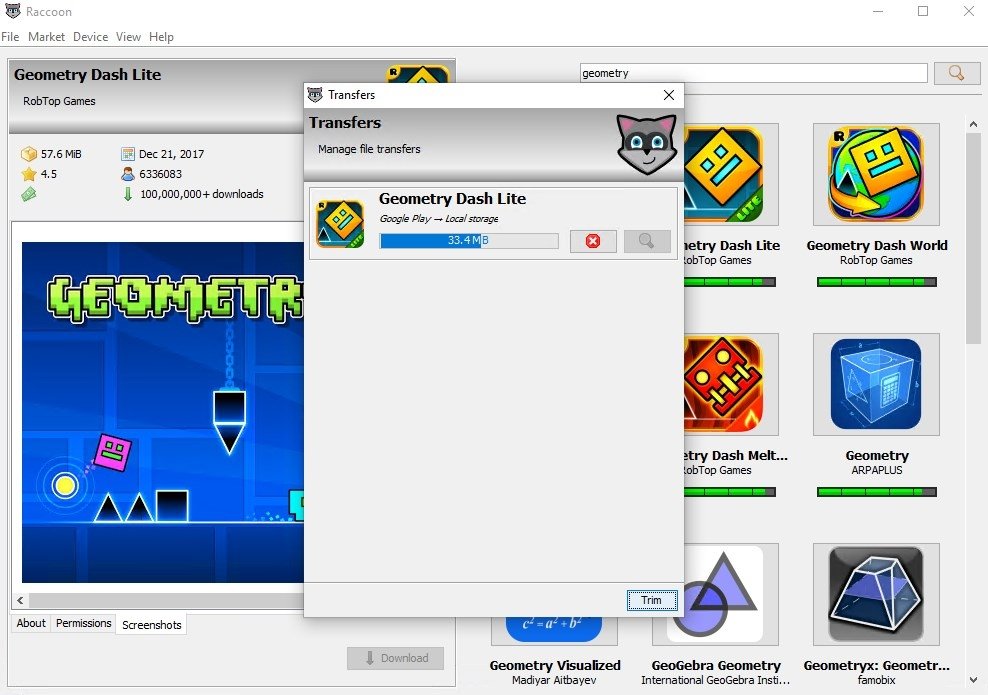
Task: Click the RobTop Games developer text in the details panel
Action: tap(59, 101)
